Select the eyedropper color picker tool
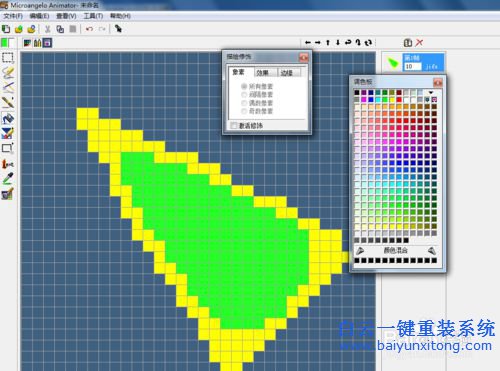This screenshot has width=500, height=371. pyautogui.click(x=8, y=179)
